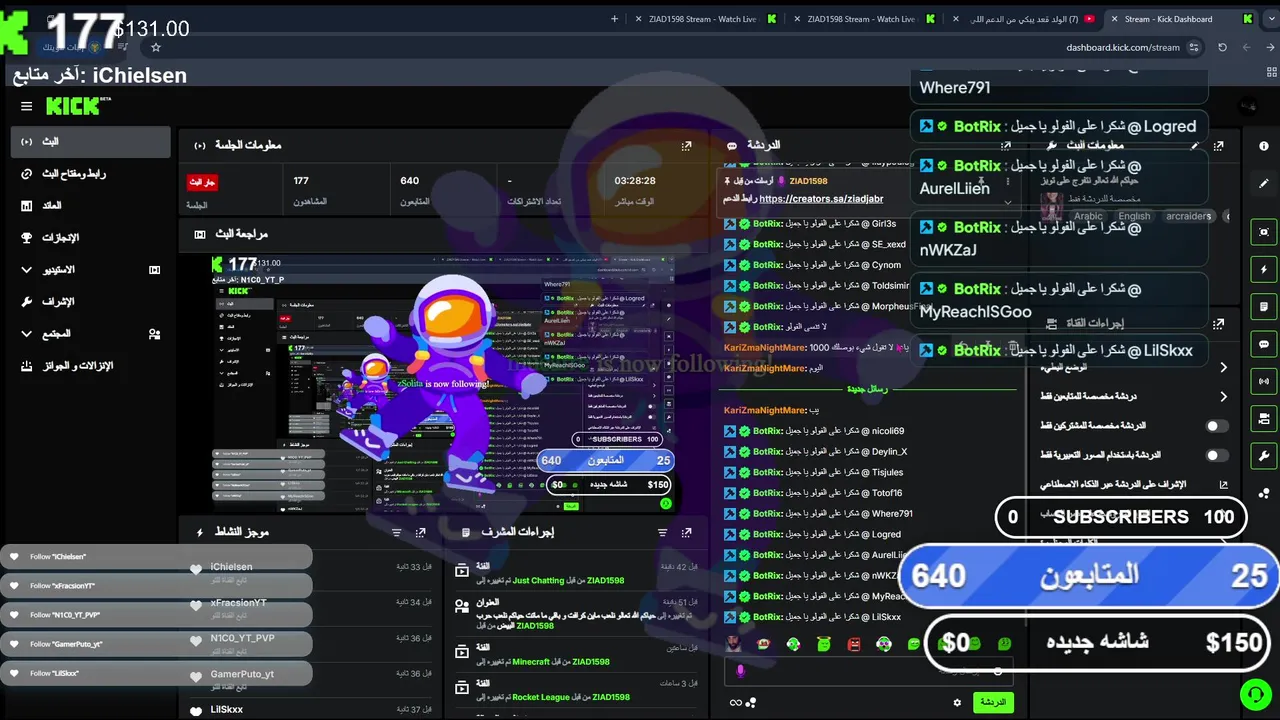
Task: Open رابط ومفتاح البث sidebar item
Action: click(91, 174)
